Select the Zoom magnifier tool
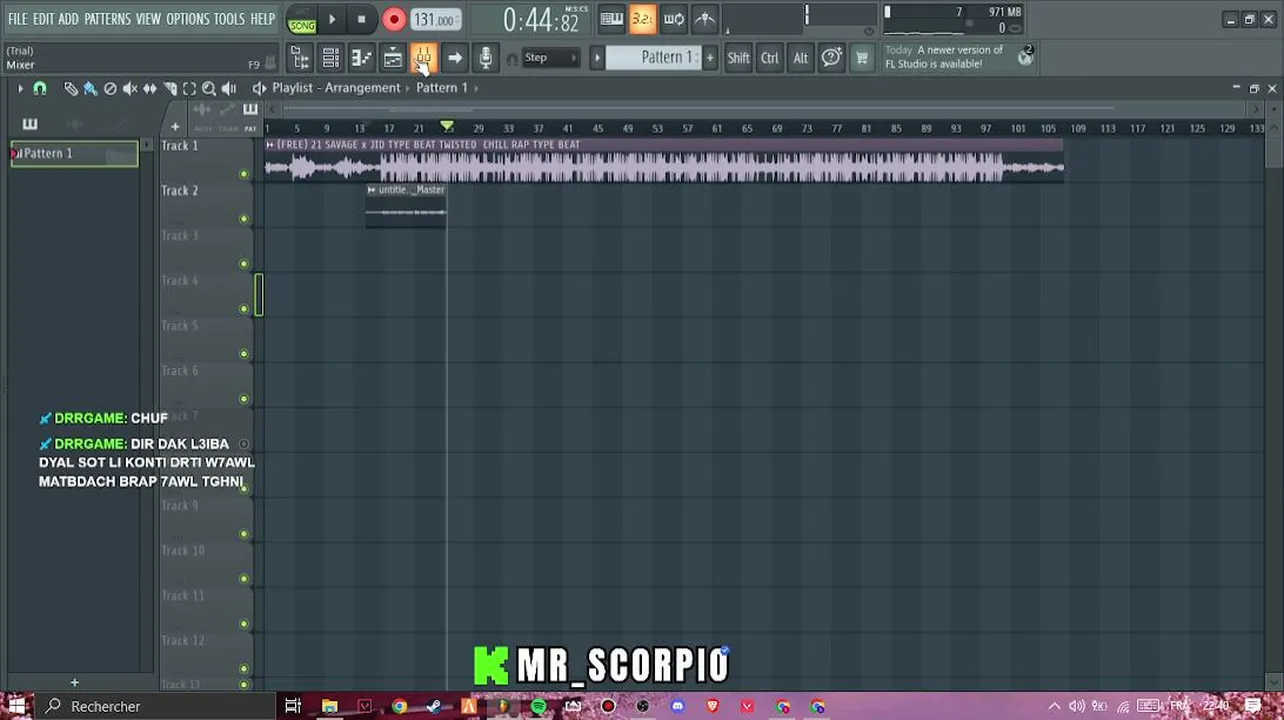This screenshot has width=1284, height=720. tap(209, 89)
